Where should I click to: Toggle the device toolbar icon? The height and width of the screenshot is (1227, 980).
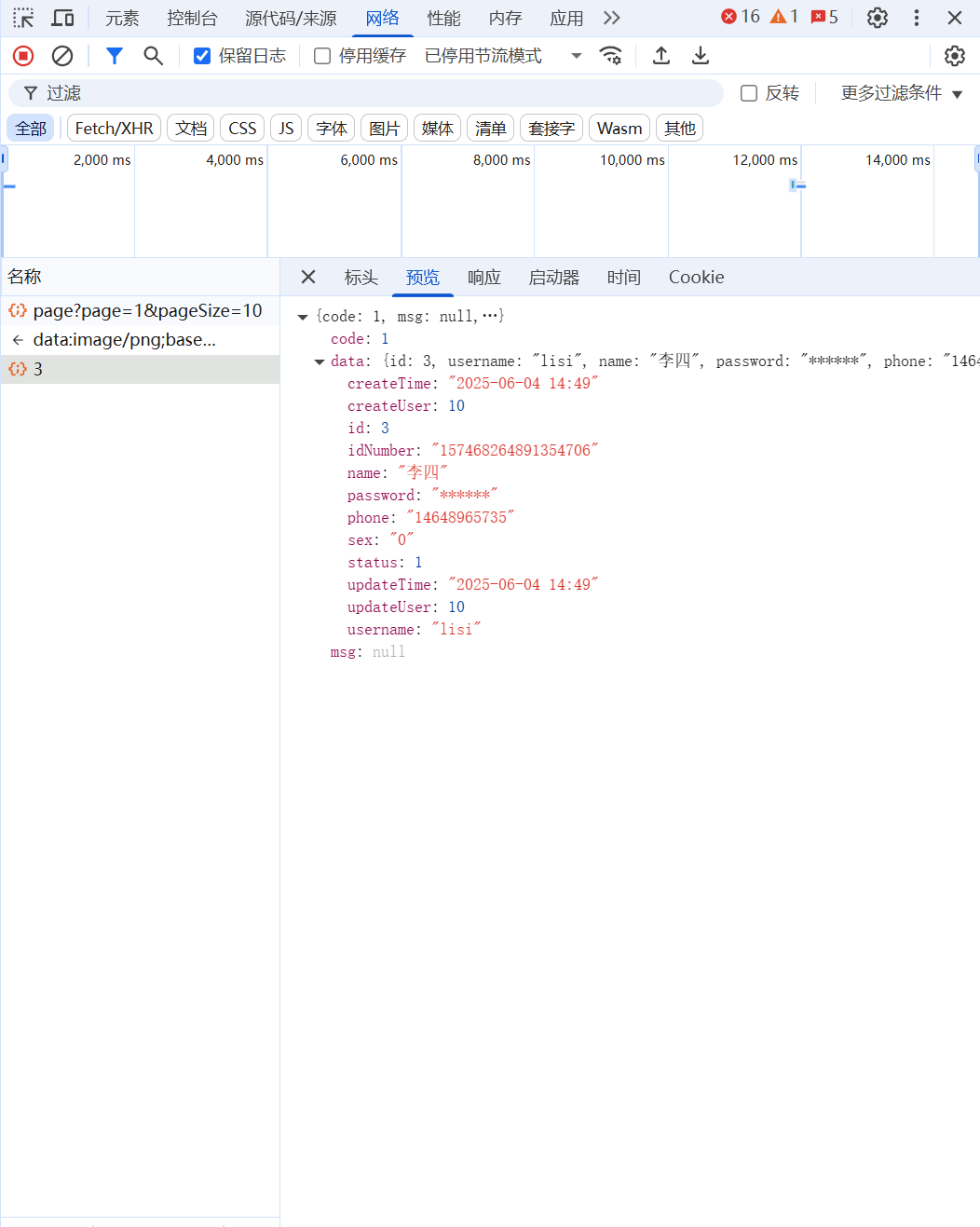pos(62,18)
